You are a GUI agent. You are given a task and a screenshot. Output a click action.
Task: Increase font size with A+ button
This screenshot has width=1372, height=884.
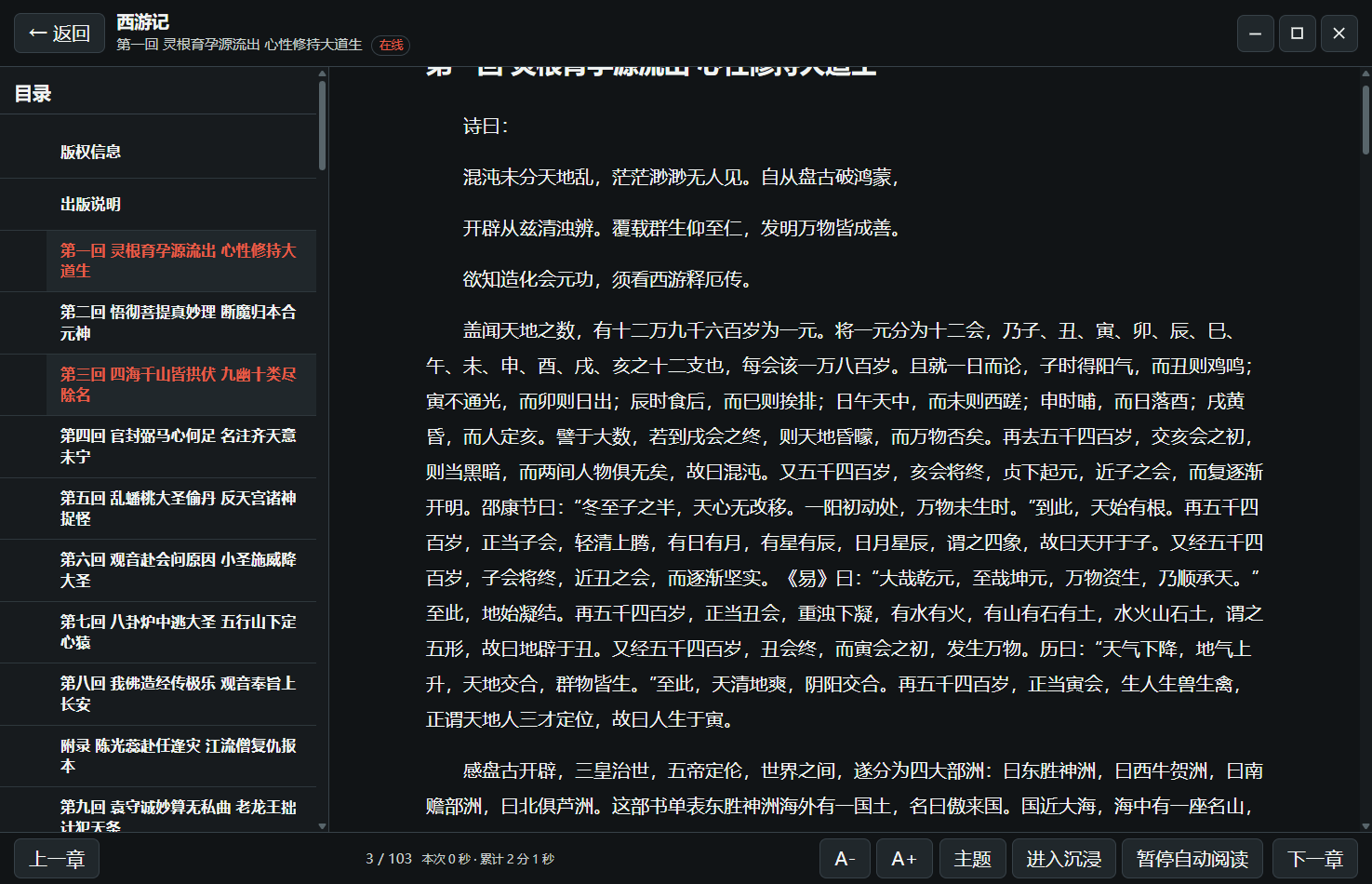point(904,858)
